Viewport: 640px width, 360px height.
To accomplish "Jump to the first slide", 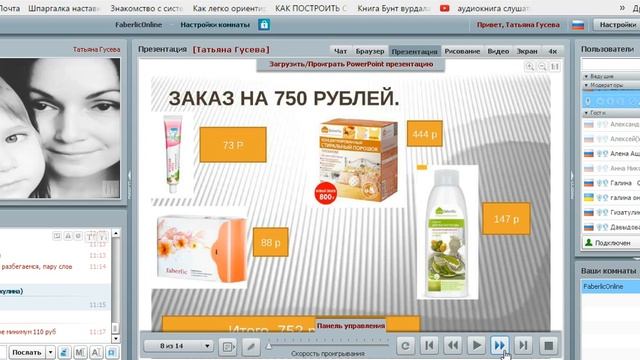I will pyautogui.click(x=429, y=346).
